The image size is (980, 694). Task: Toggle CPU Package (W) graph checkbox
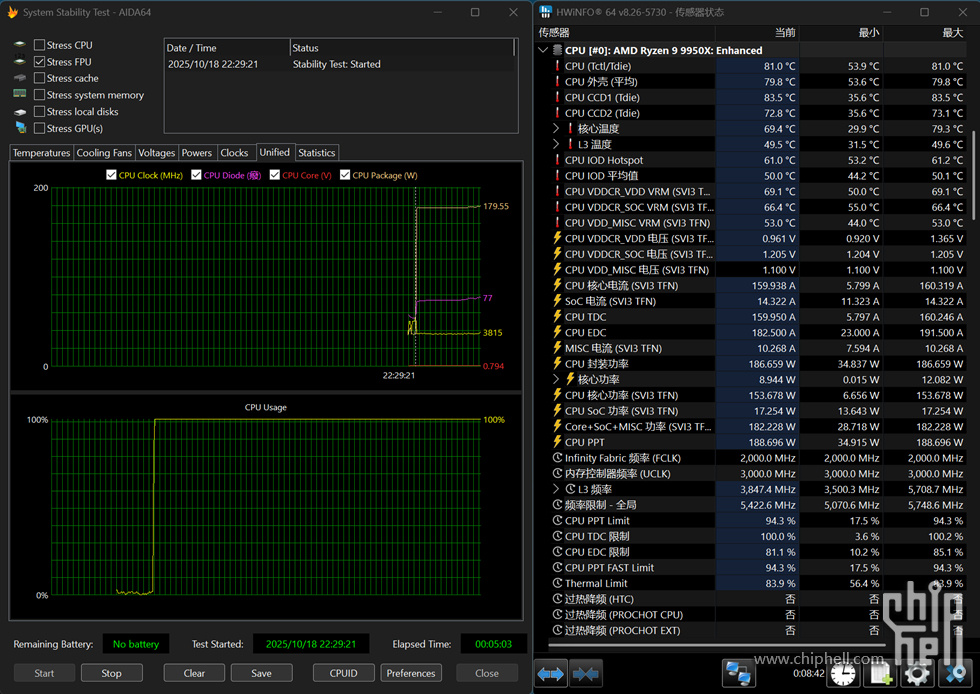[345, 175]
